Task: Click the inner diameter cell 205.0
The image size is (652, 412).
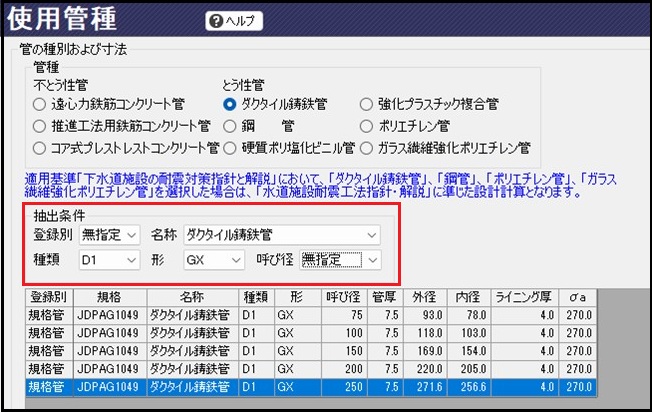Action: 469,369
